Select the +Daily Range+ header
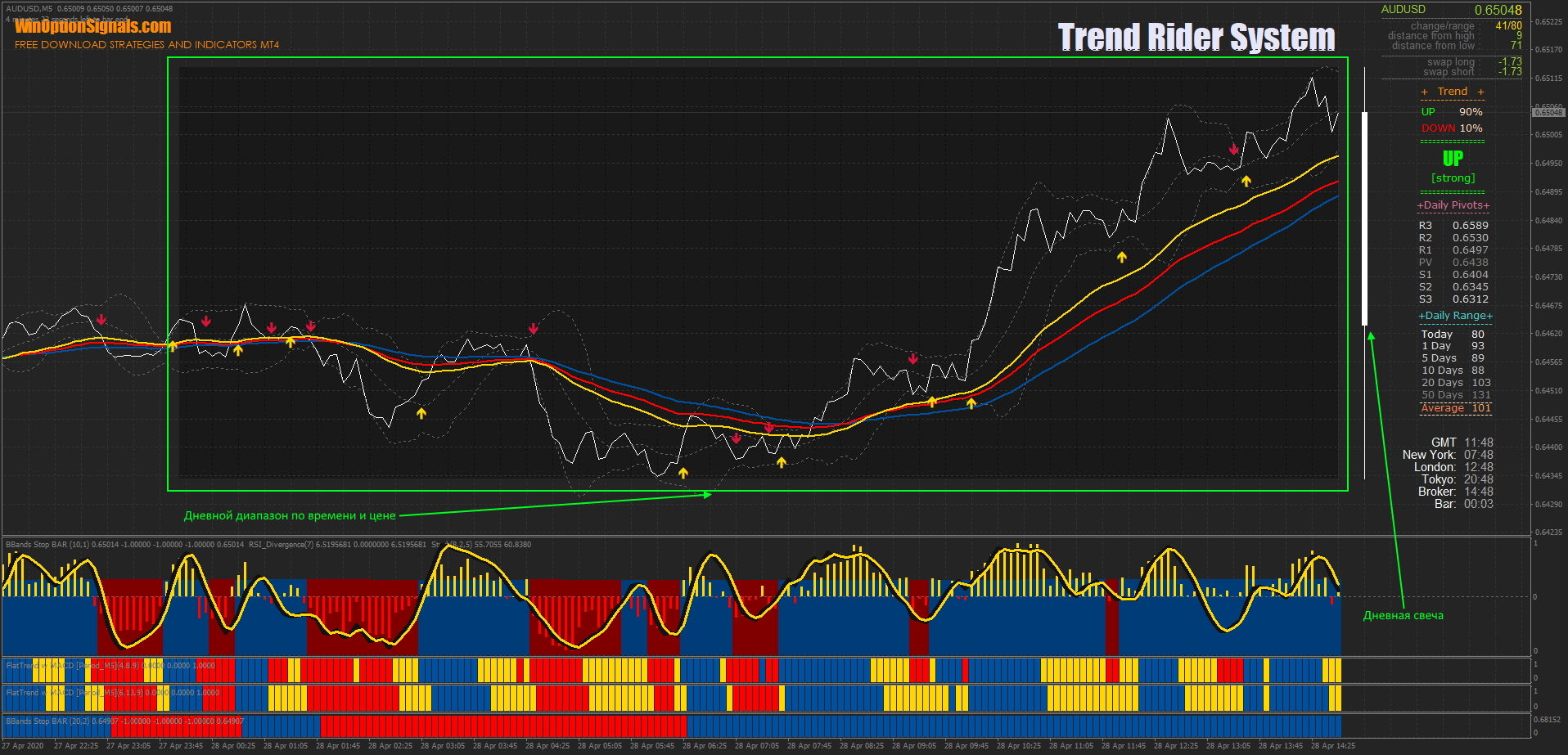Image resolution: width=1568 pixels, height=755 pixels. pos(1455,316)
